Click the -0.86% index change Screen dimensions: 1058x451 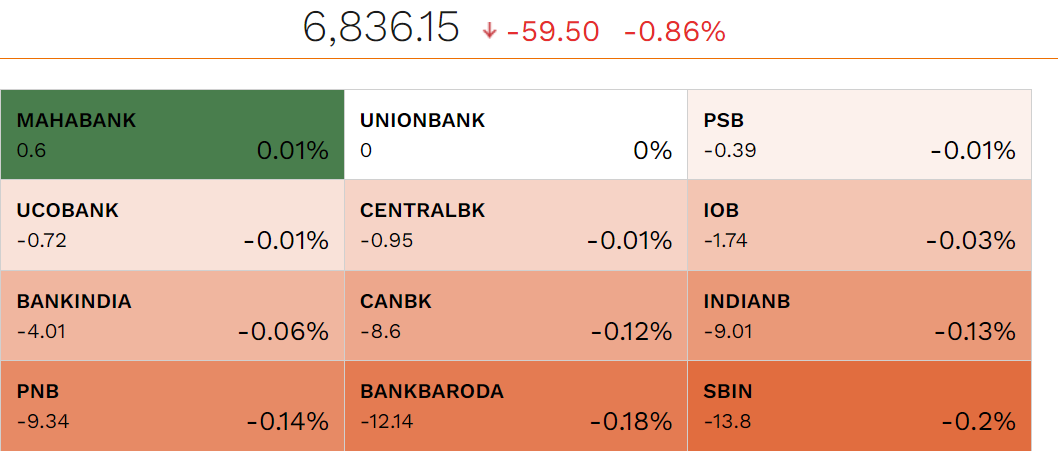[x=674, y=32]
